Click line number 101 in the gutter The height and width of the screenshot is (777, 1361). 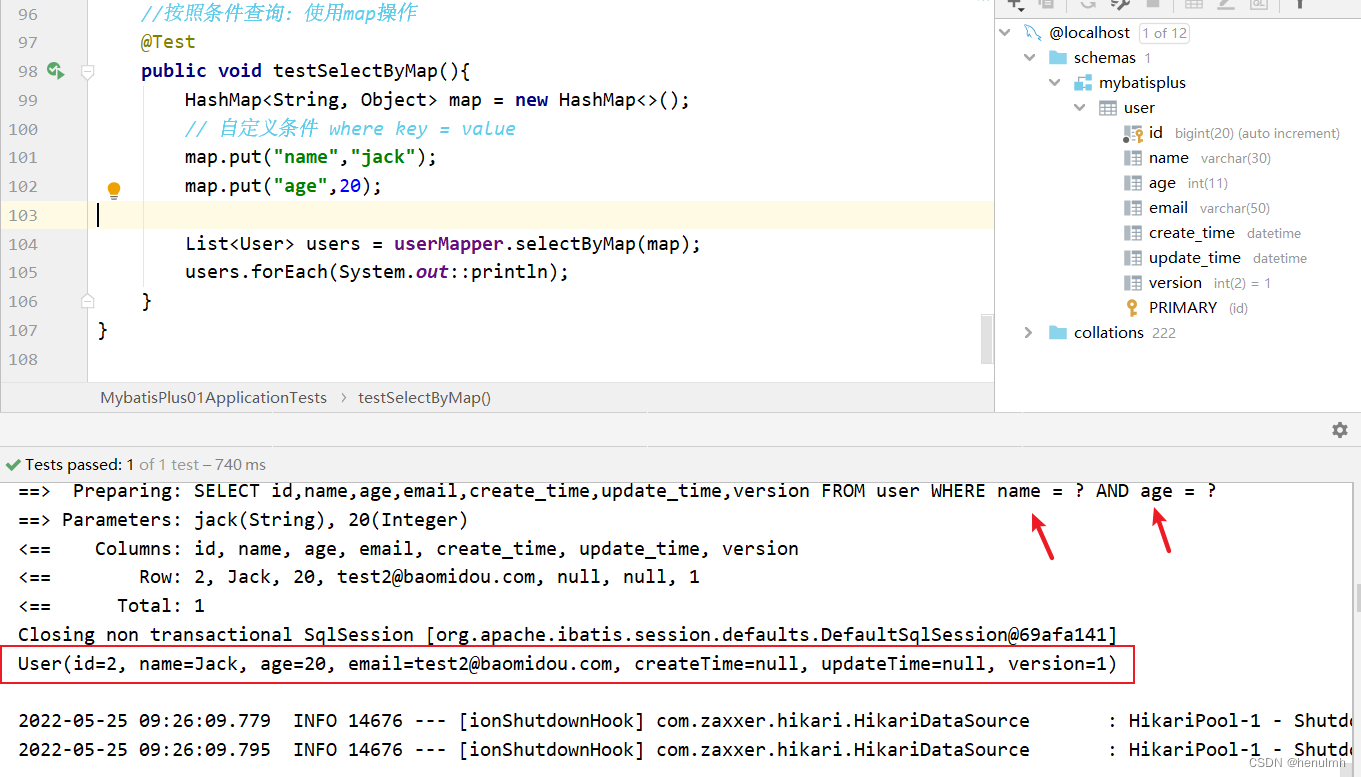pyautogui.click(x=22, y=157)
